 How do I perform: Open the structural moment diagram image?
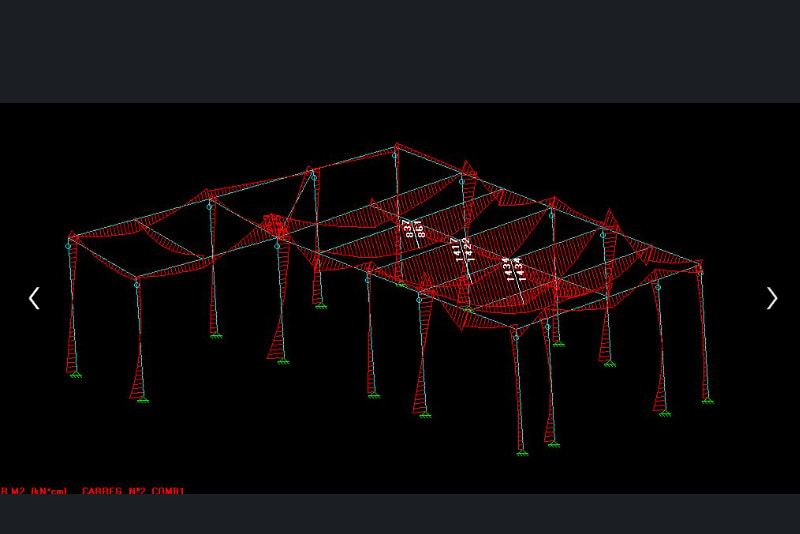400,298
